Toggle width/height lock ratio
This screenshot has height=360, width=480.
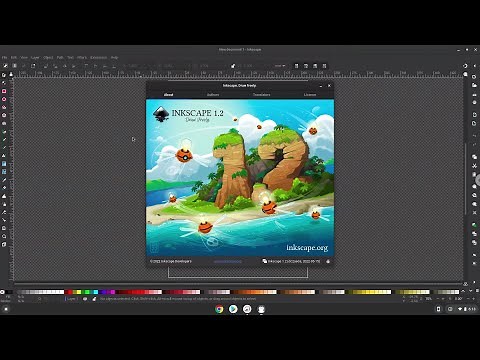coord(233,66)
